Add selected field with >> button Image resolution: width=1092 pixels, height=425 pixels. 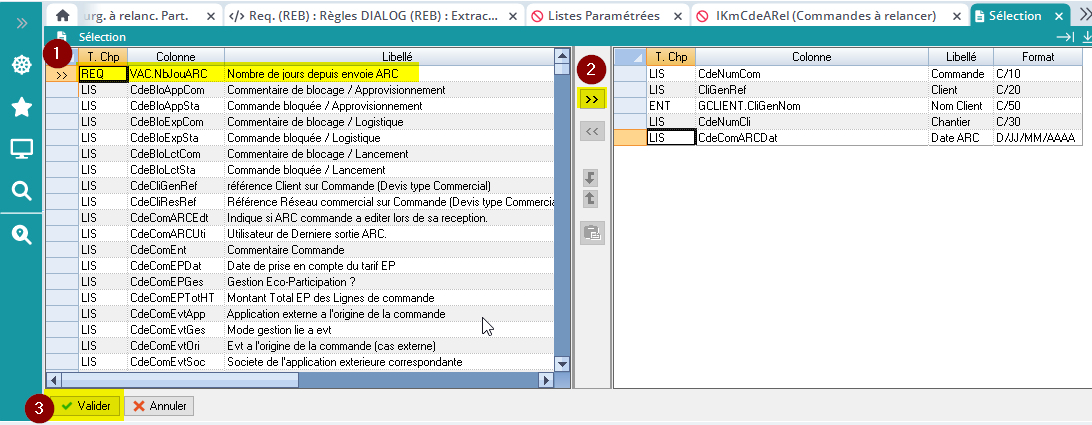pyautogui.click(x=591, y=99)
